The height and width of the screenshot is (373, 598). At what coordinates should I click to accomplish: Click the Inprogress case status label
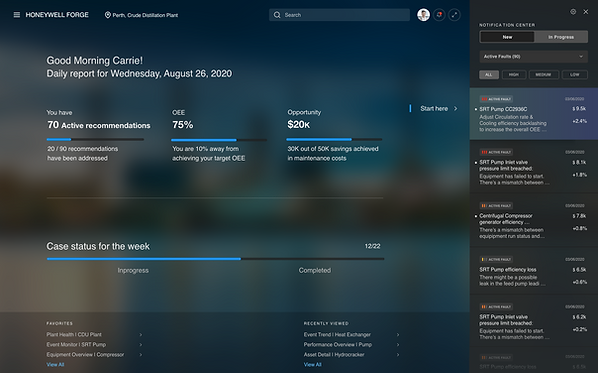point(133,270)
